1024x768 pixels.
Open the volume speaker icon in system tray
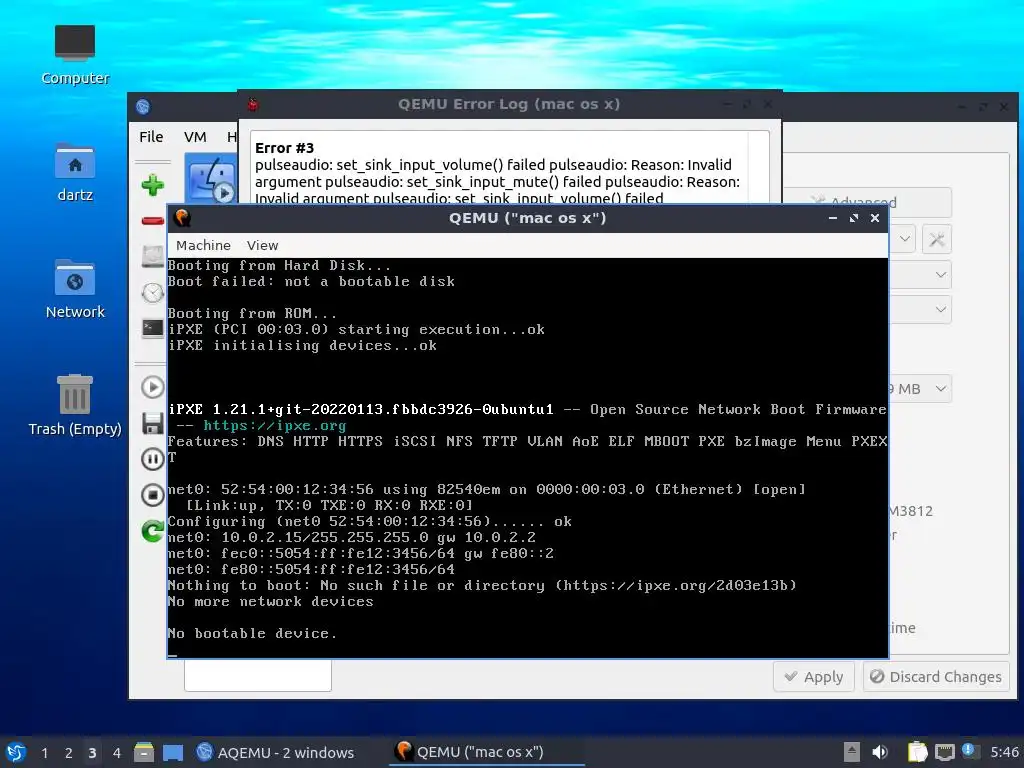click(x=880, y=752)
